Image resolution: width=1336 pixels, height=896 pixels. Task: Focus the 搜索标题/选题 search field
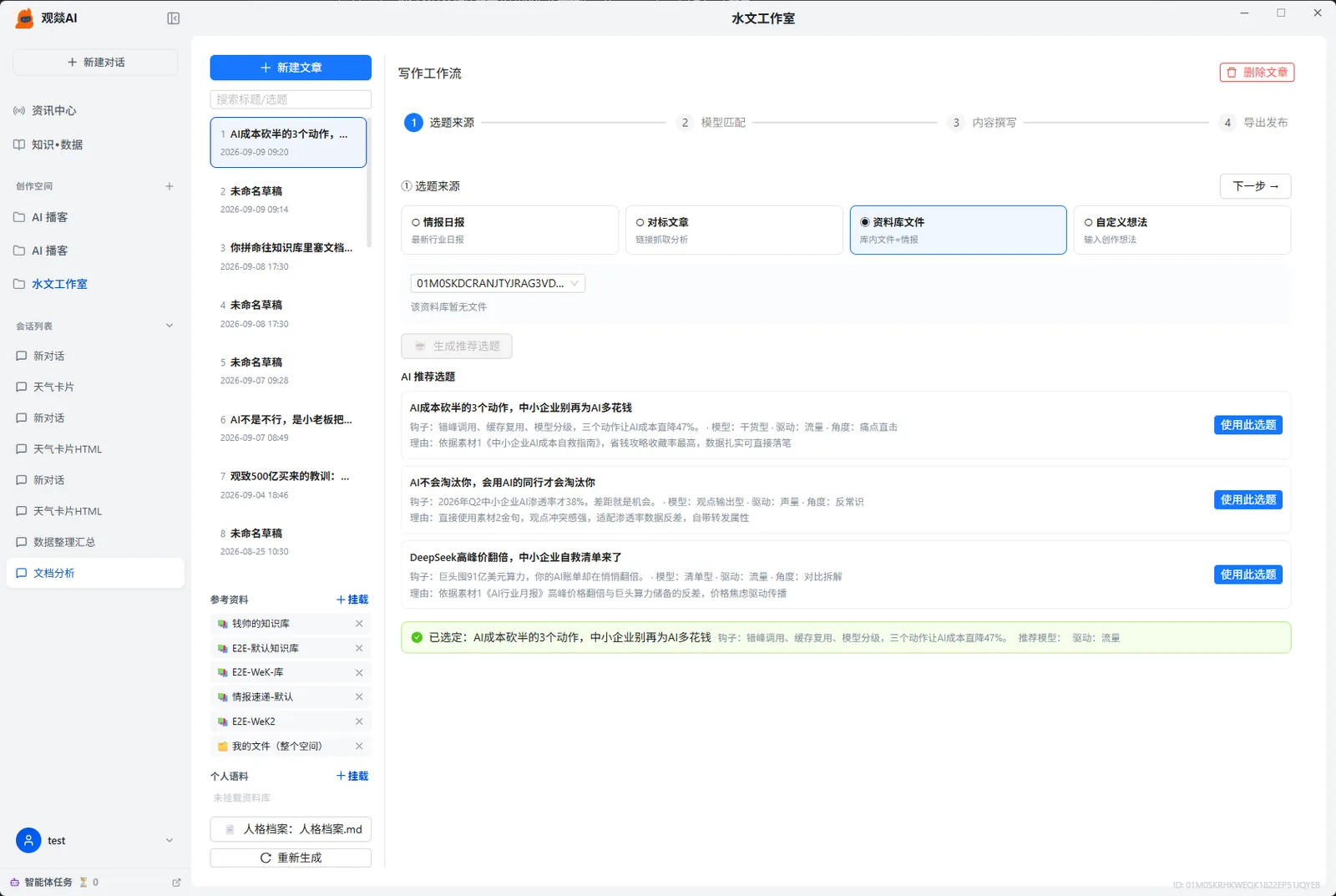(x=291, y=99)
